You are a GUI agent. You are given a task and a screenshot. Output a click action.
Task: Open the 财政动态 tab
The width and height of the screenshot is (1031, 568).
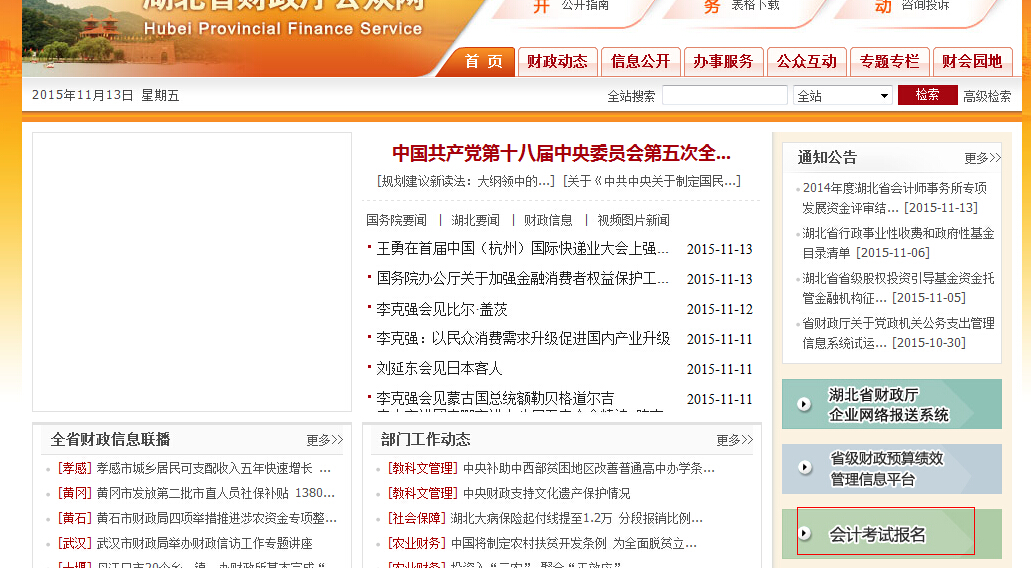(x=558, y=62)
